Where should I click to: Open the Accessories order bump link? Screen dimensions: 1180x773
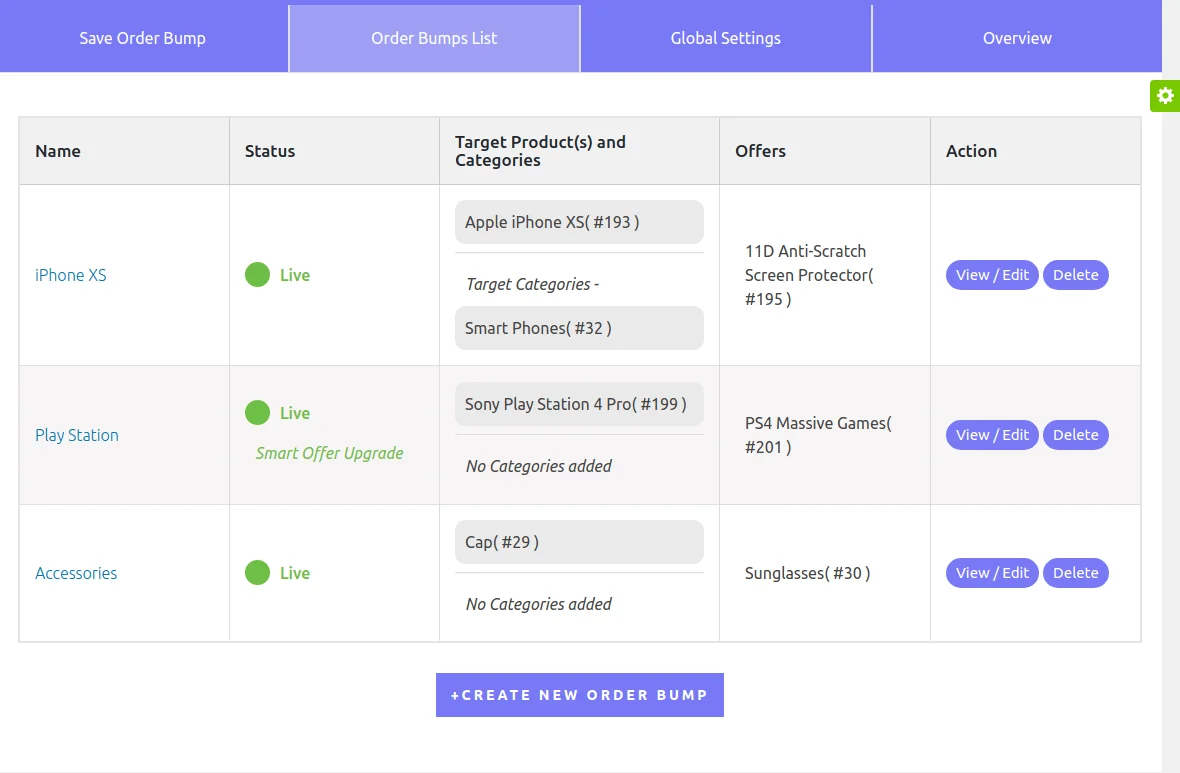[x=76, y=572]
